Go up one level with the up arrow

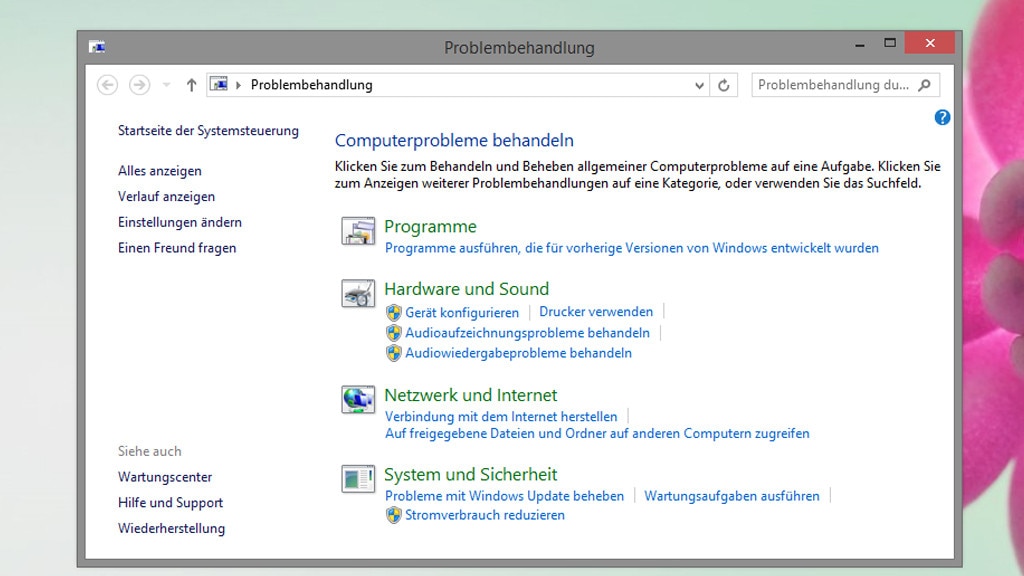tap(191, 85)
